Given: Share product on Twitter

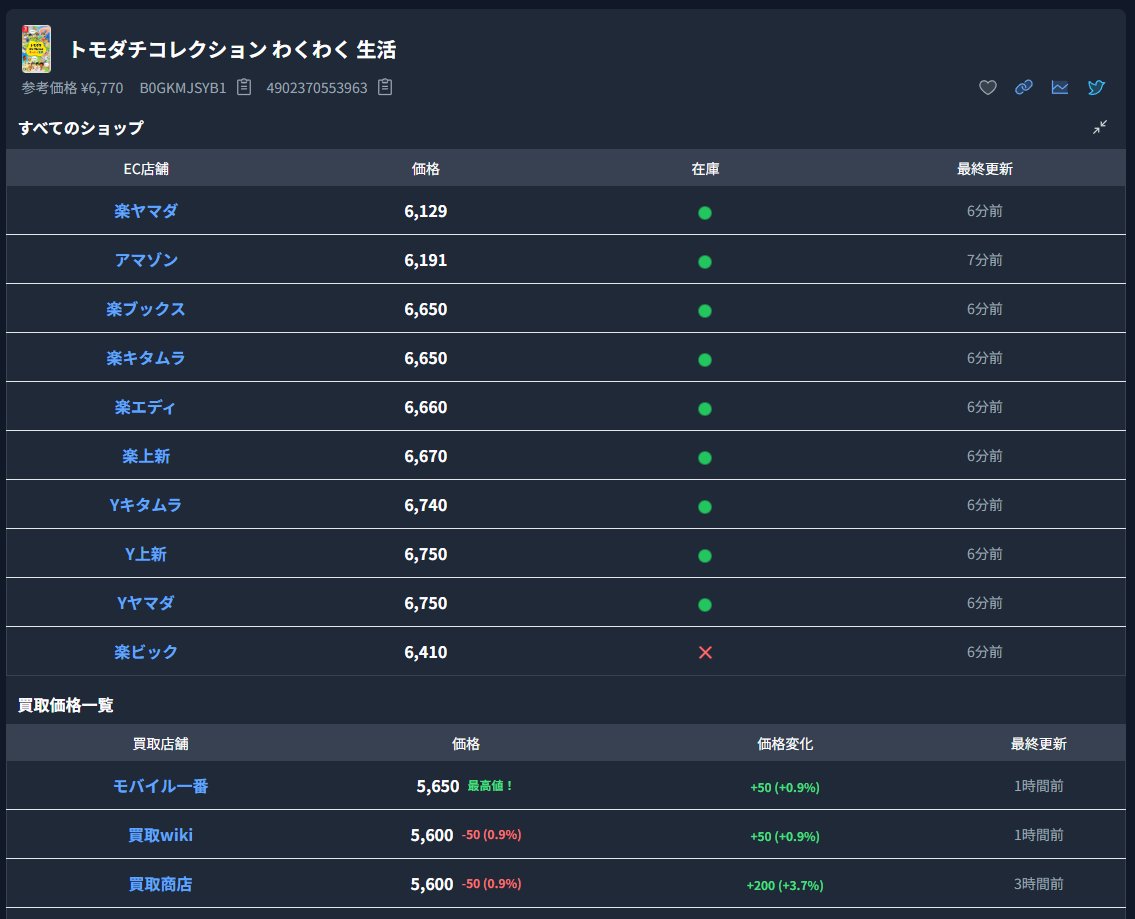Looking at the screenshot, I should (1096, 88).
